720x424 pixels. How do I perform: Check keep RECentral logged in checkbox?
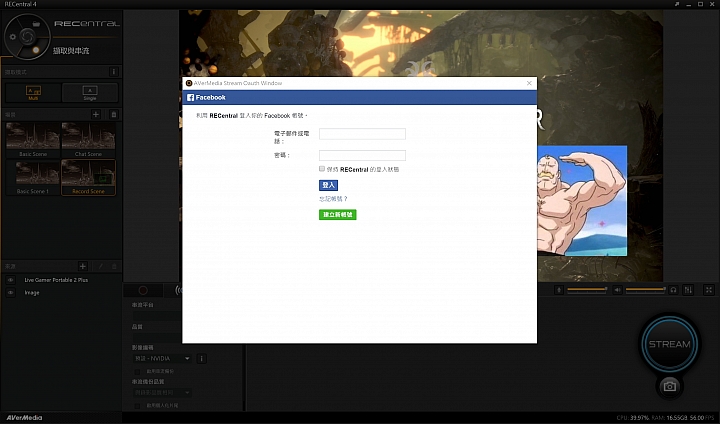click(322, 169)
